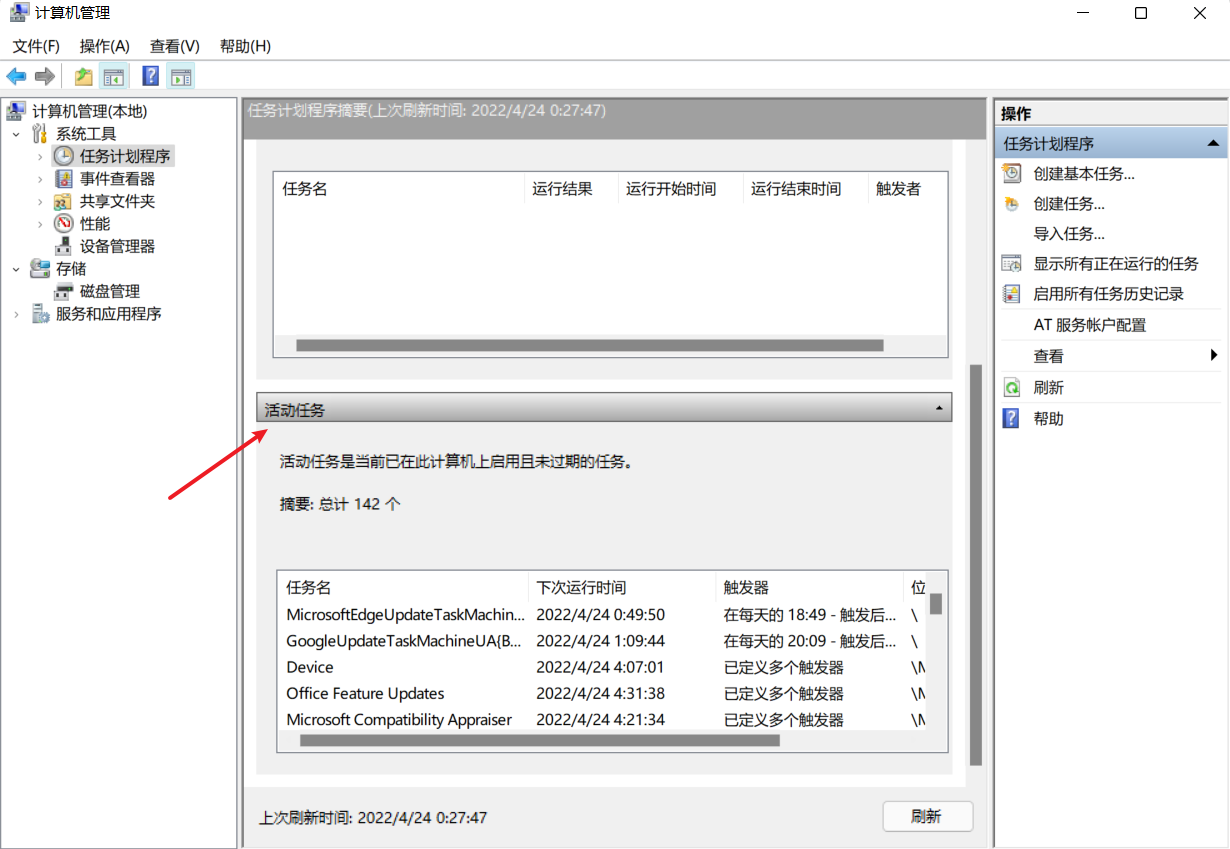Viewport: 1230px width, 849px height.
Task: Click the 创建基本任务 icon in actions
Action: click(1012, 173)
